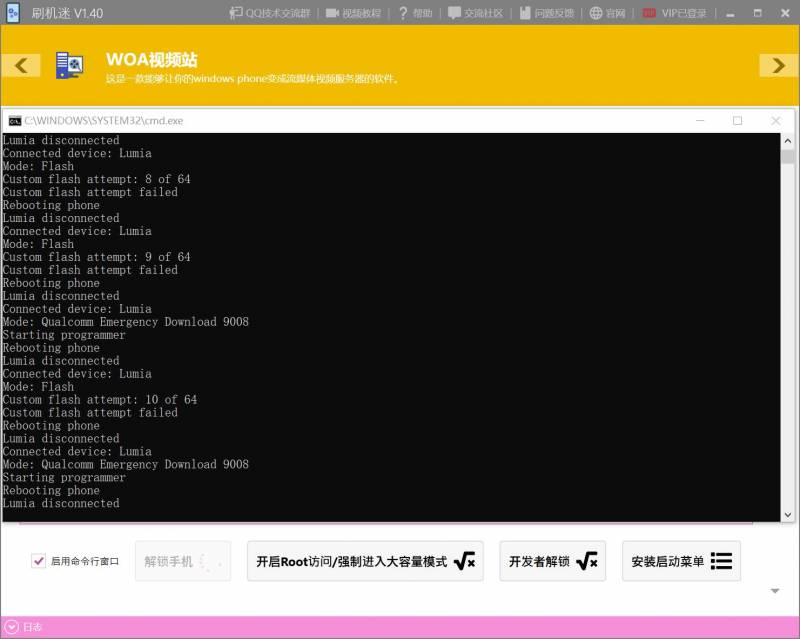Click the cmd.exe window title icon
800x639 pixels.
15,121
